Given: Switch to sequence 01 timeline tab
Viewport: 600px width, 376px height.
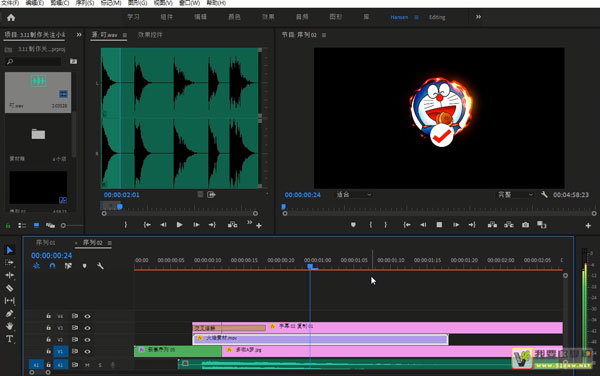Looking at the screenshot, I should 46,243.
